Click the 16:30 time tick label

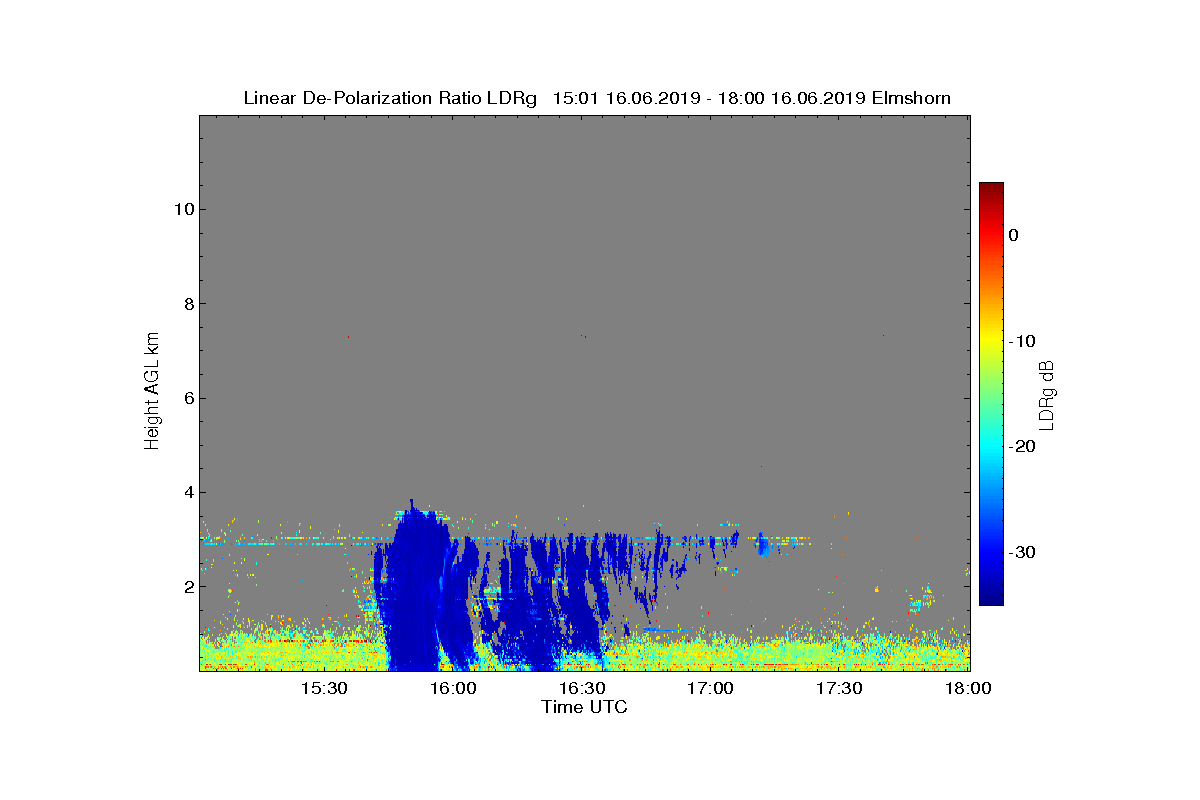[582, 689]
